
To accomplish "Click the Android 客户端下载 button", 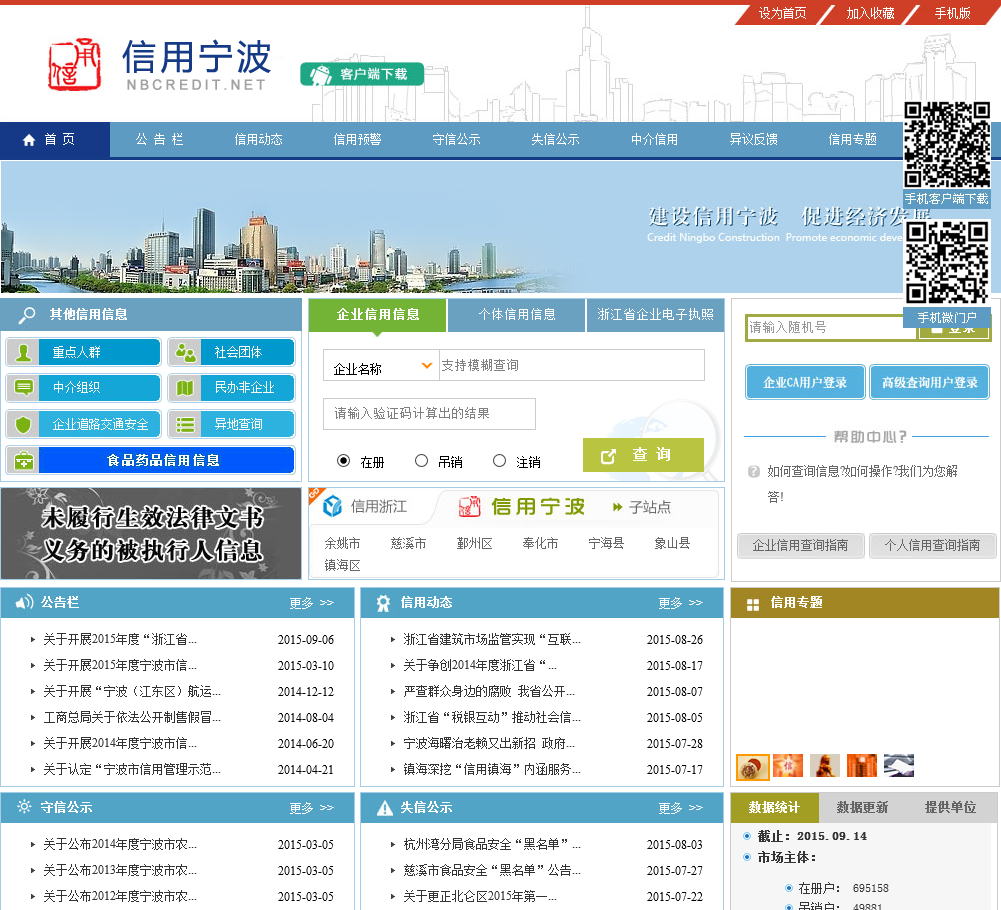I will (x=362, y=74).
